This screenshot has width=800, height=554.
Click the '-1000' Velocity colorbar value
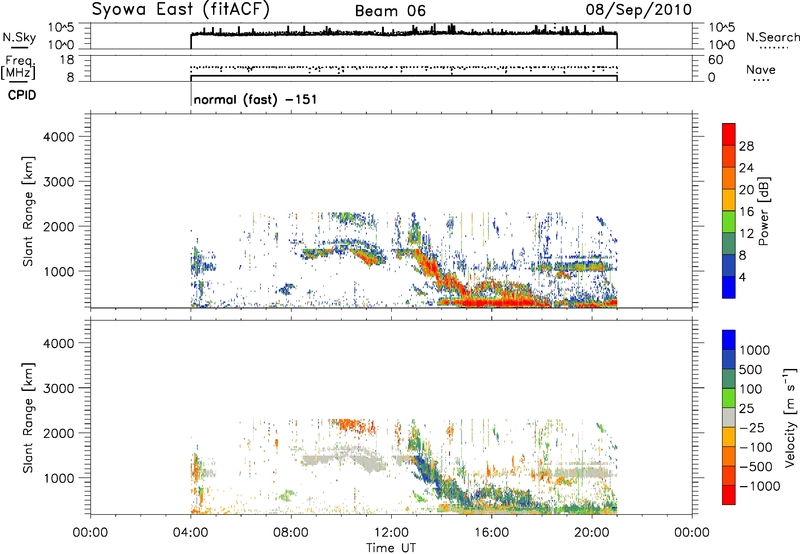point(759,486)
